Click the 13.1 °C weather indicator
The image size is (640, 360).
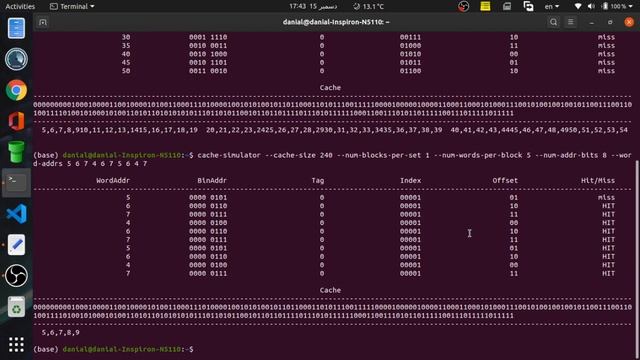pyautogui.click(x=368, y=7)
